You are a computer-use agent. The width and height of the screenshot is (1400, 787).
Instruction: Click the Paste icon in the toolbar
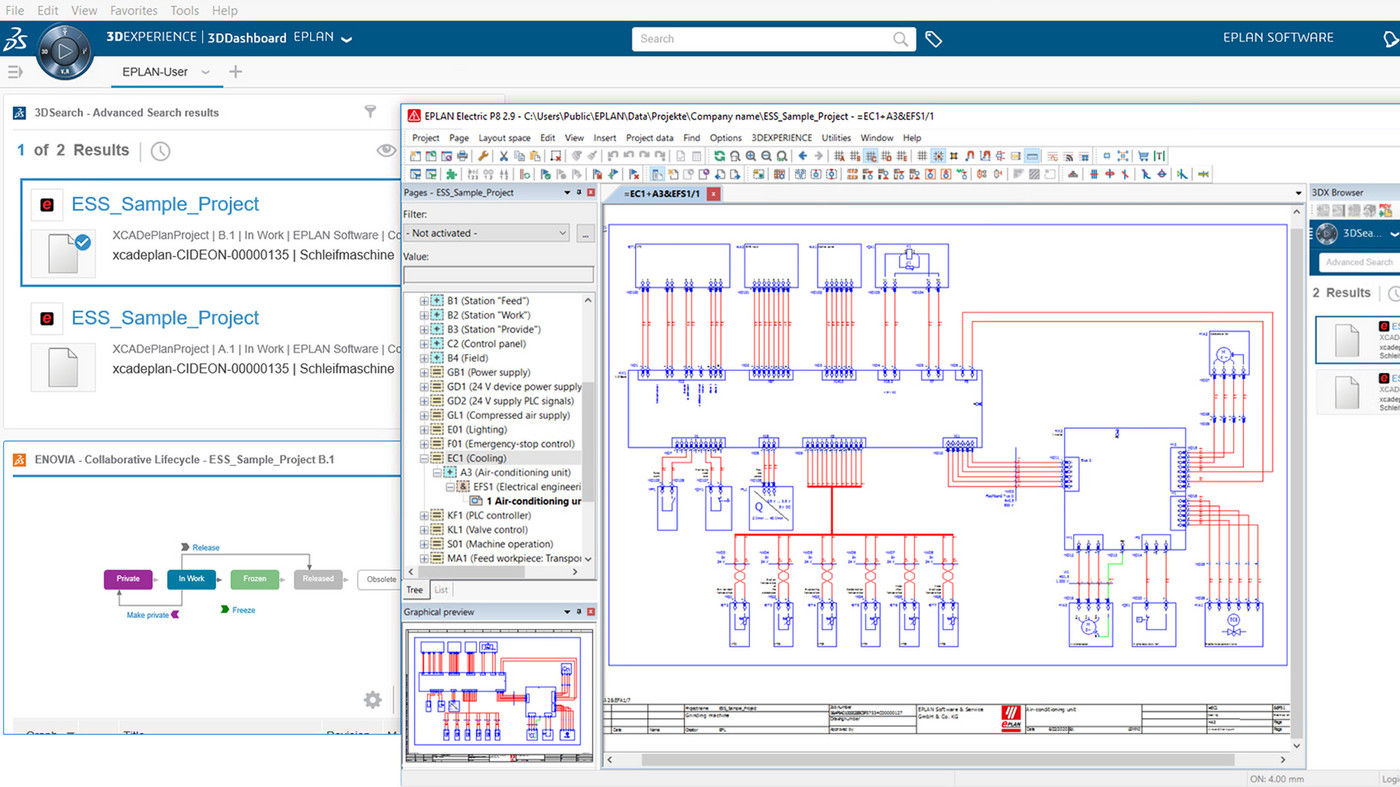coord(534,155)
